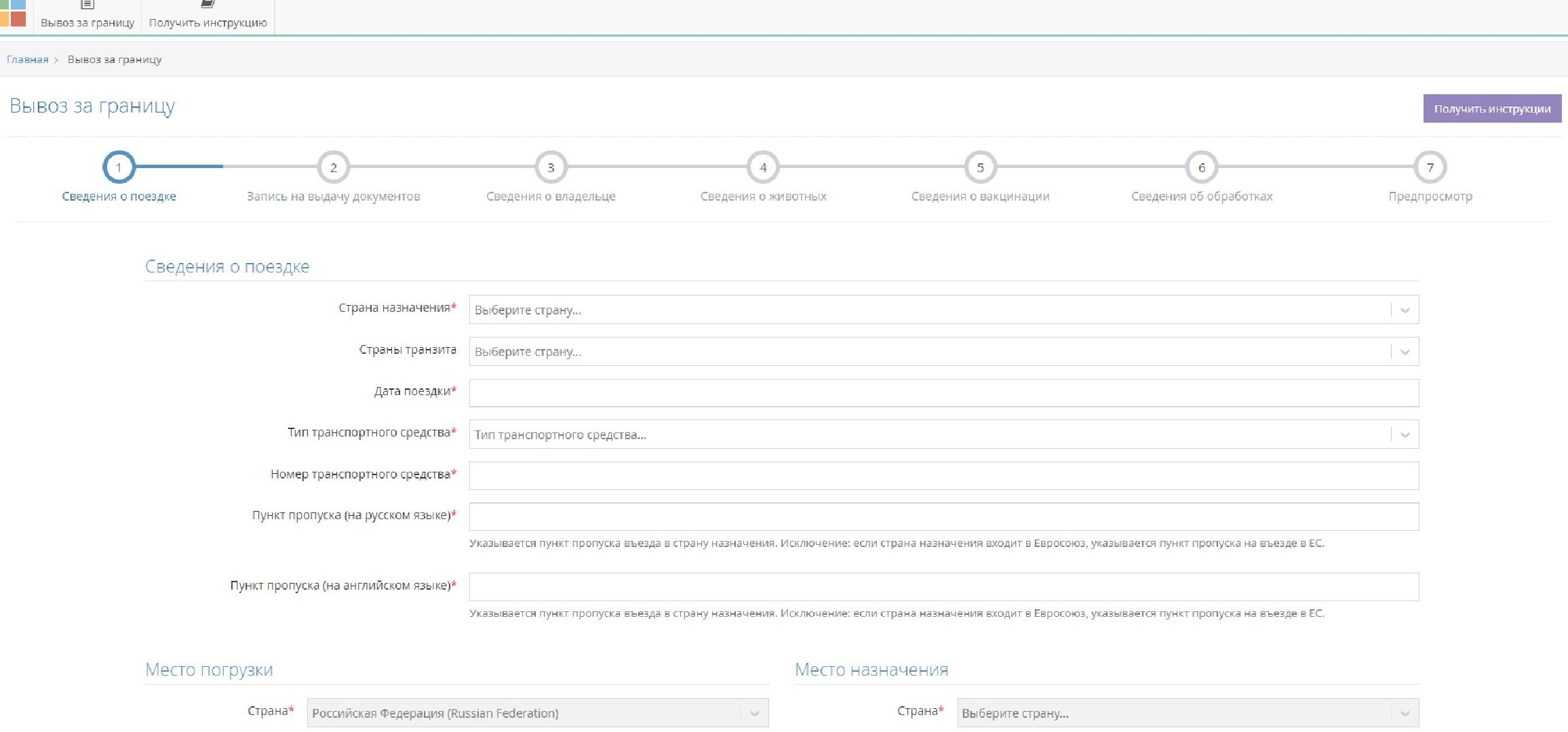The width and height of the screenshot is (1568, 732).
Task: Select step 1 circle Сведения о поездке
Action: [x=119, y=167]
